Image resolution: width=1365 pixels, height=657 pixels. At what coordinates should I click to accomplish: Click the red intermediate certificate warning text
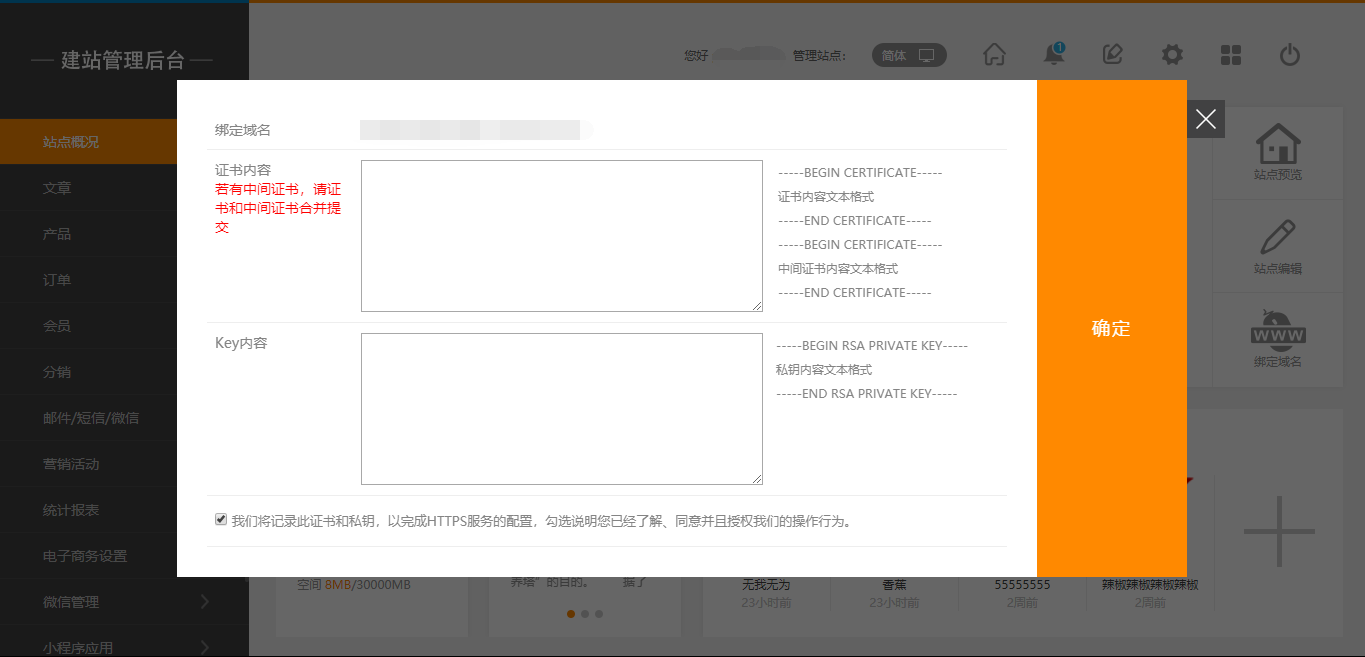pyautogui.click(x=278, y=208)
